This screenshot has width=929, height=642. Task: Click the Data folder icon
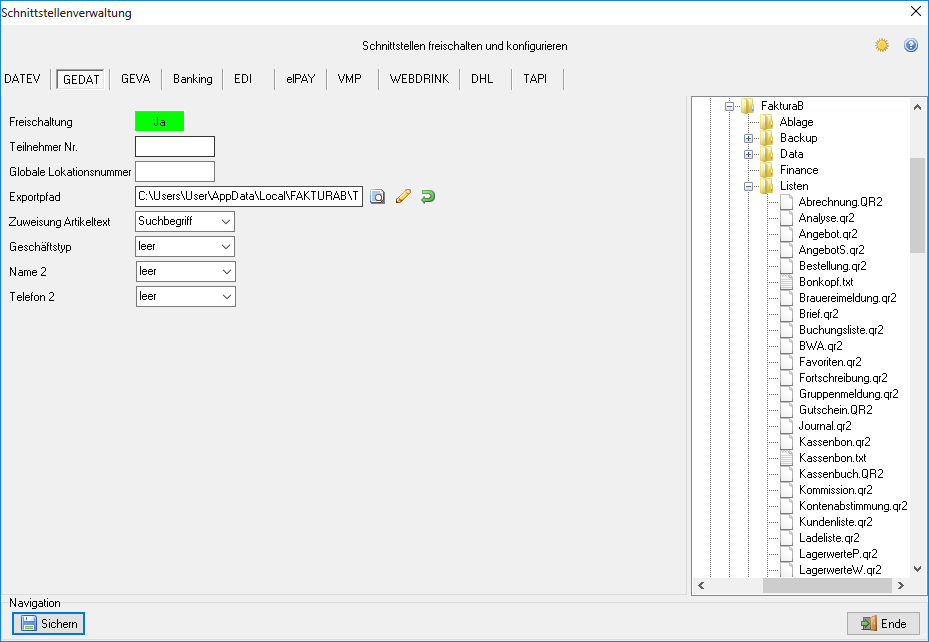coord(767,154)
